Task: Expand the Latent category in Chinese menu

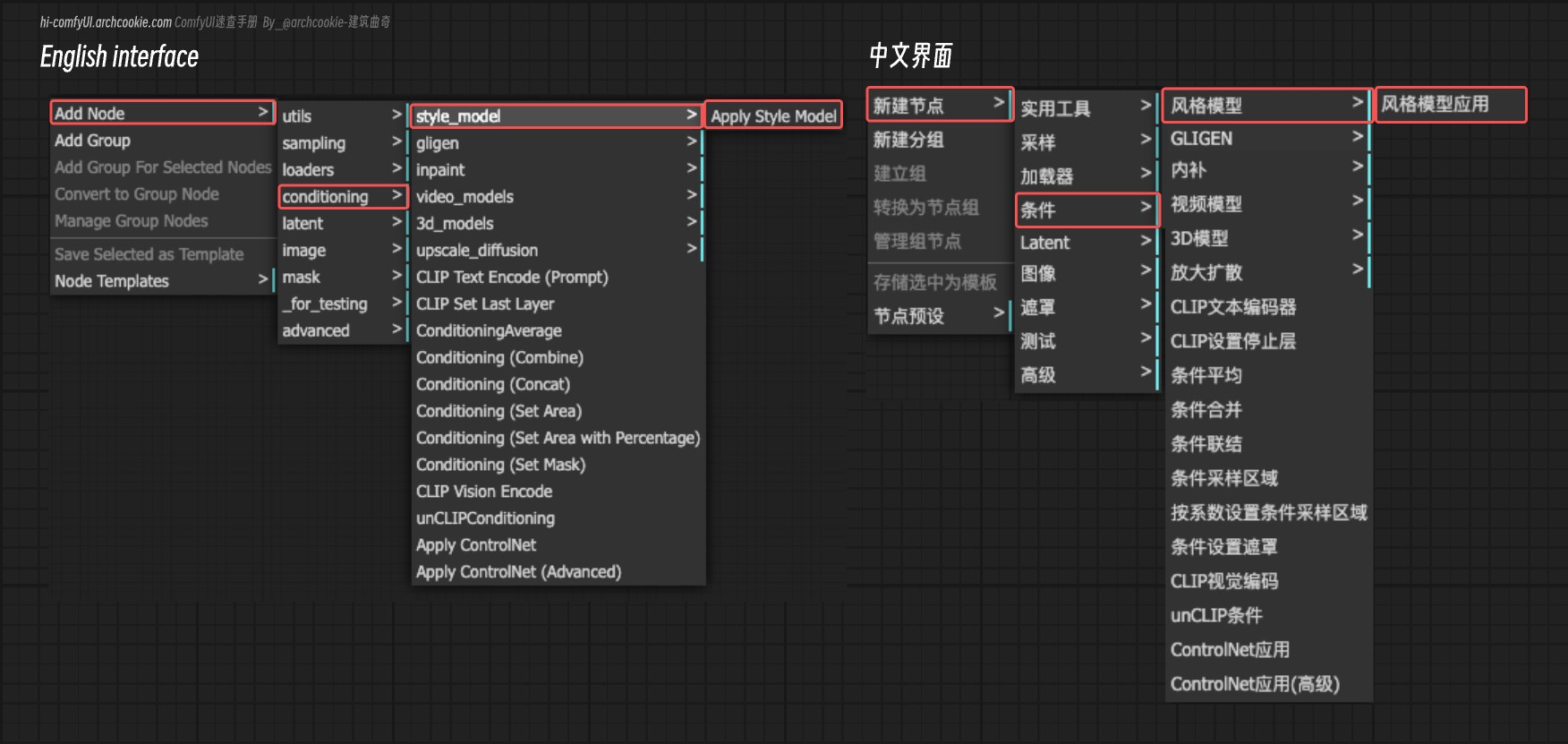Action: [x=1087, y=242]
